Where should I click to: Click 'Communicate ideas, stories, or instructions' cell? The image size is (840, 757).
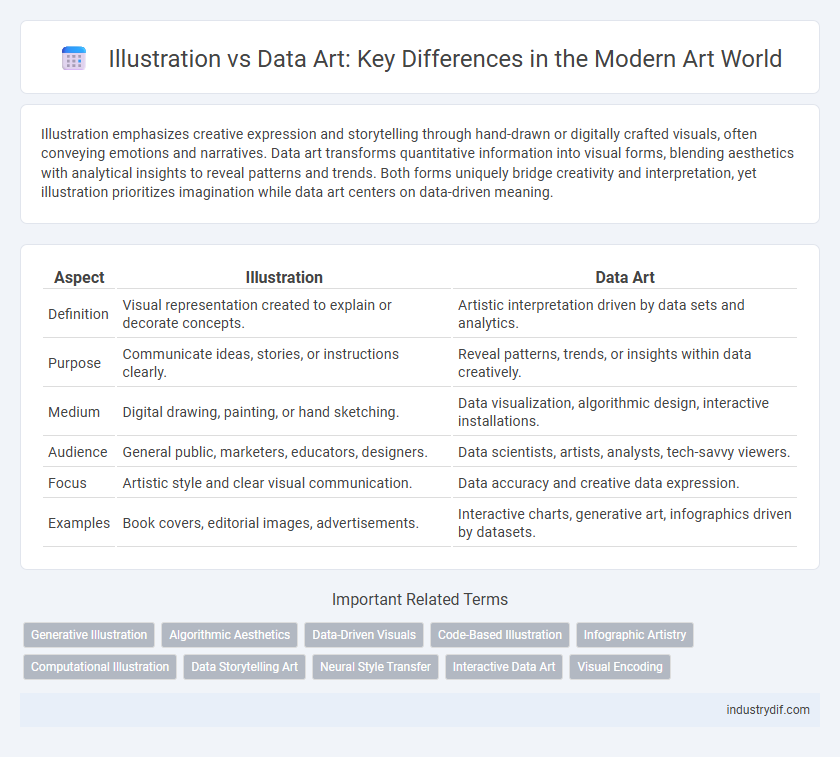pyautogui.click(x=284, y=363)
